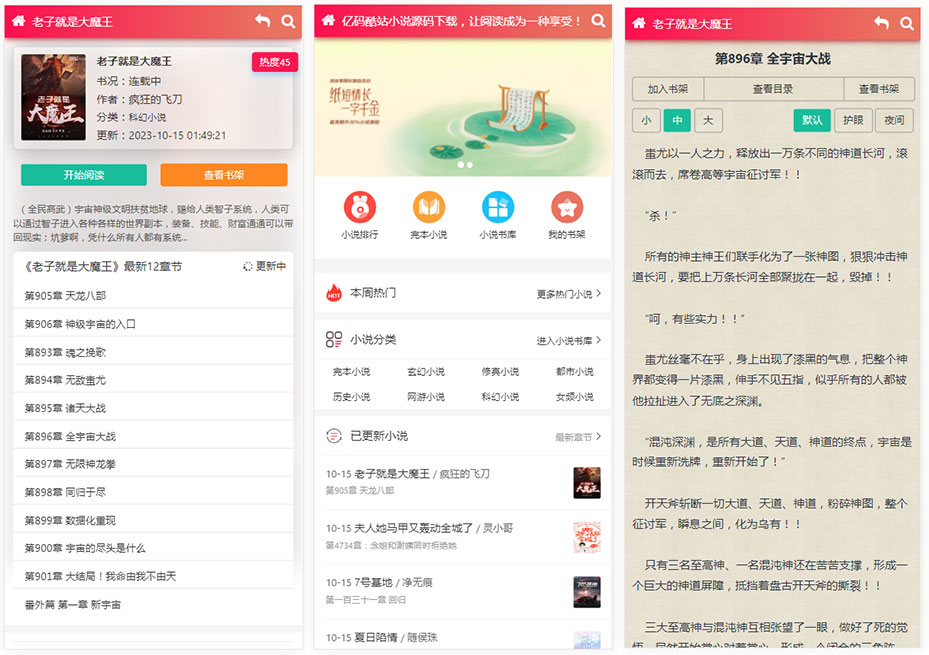The image size is (929, 655).
Task: Click the 开始阅读 button
Action: (84, 175)
